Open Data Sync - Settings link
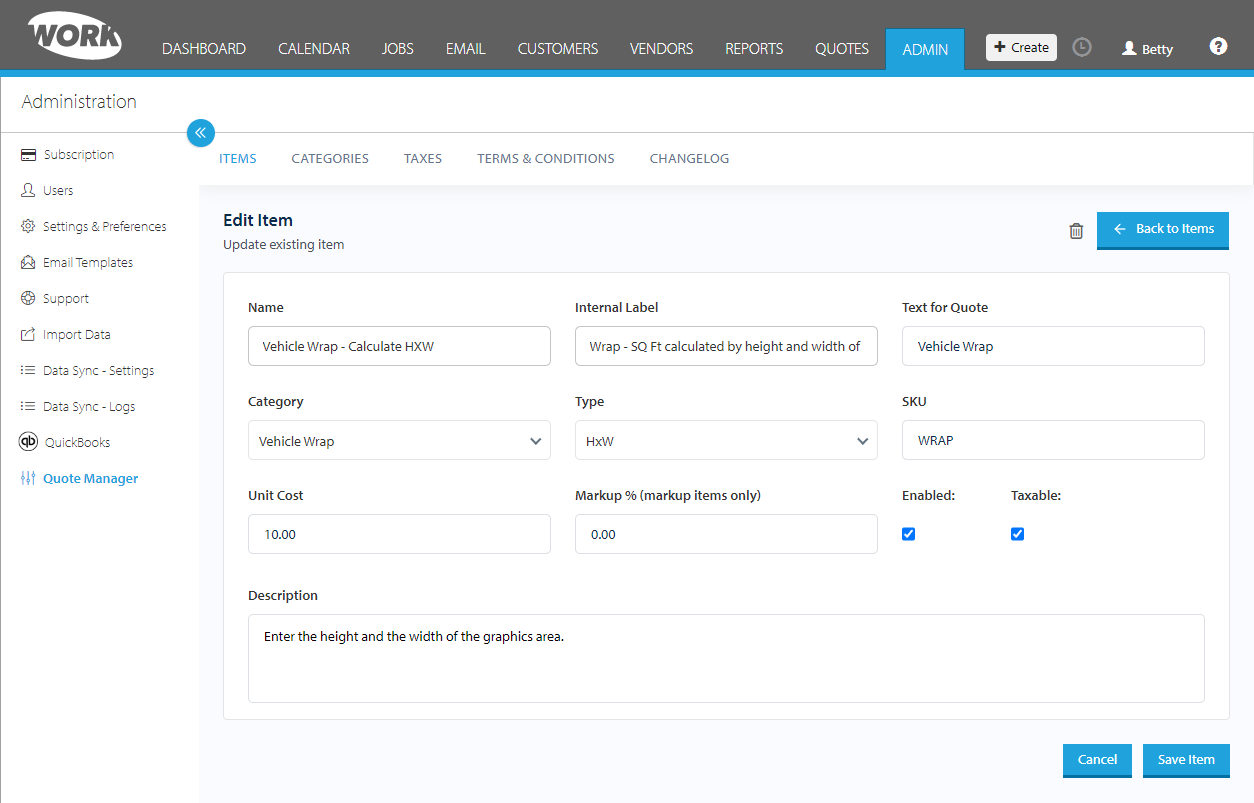Viewport: 1254px width, 803px height. click(99, 370)
